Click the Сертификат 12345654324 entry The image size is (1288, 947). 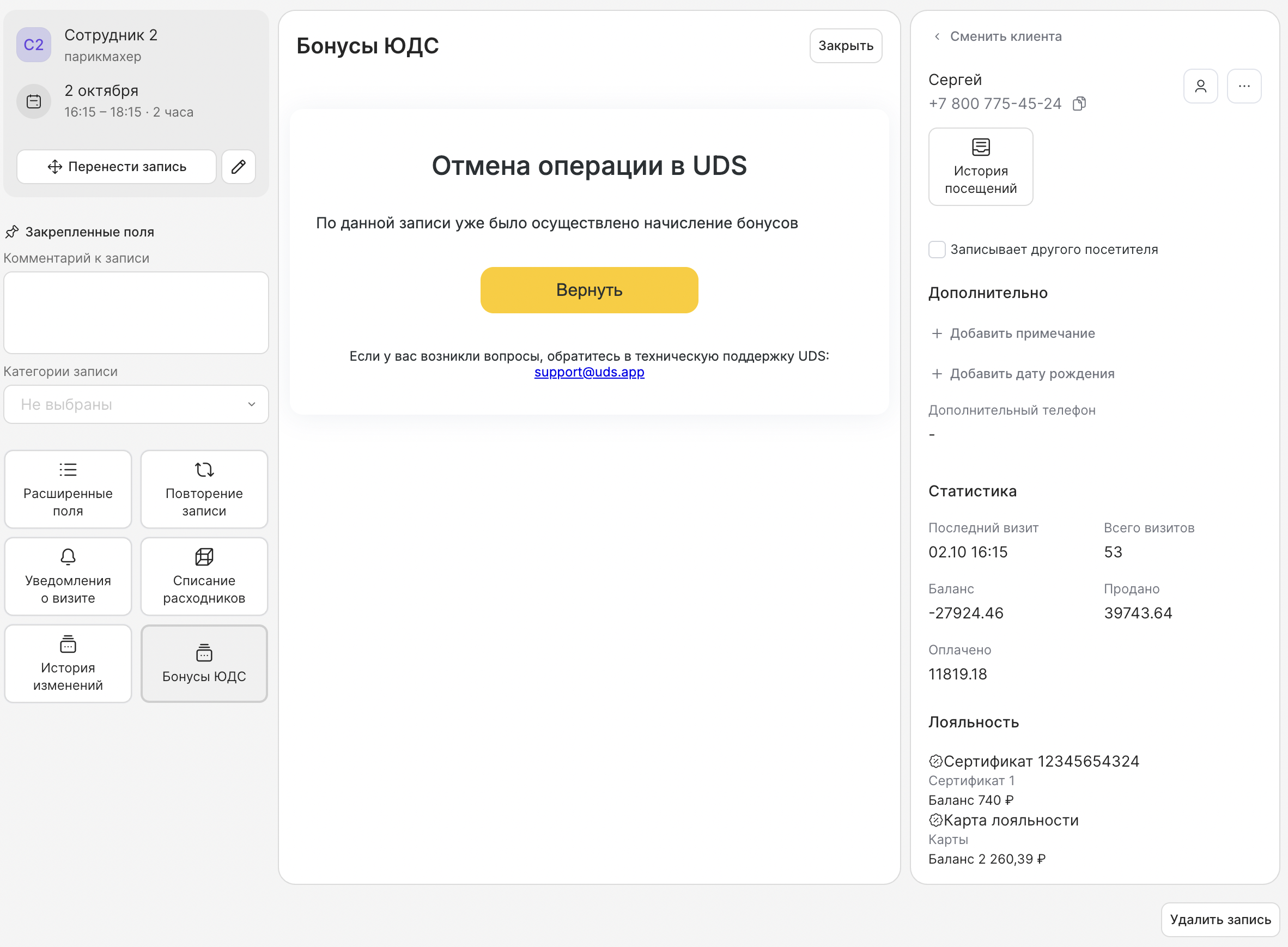(x=1041, y=761)
